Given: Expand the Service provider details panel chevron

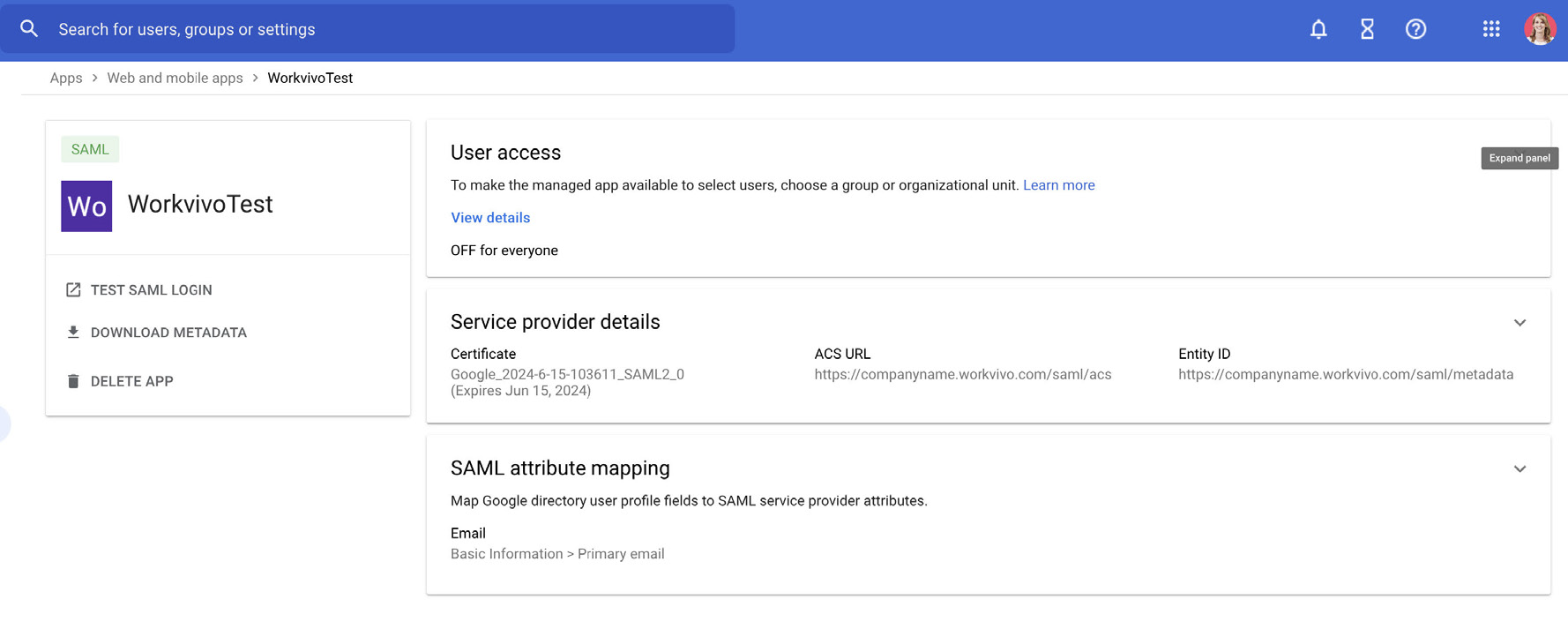Looking at the screenshot, I should (x=1519, y=323).
